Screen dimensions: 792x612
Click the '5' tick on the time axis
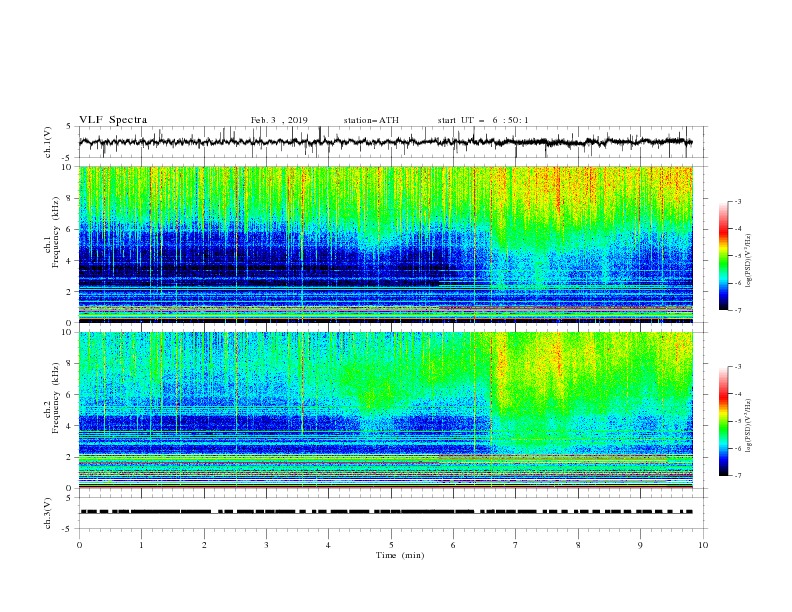[x=391, y=545]
